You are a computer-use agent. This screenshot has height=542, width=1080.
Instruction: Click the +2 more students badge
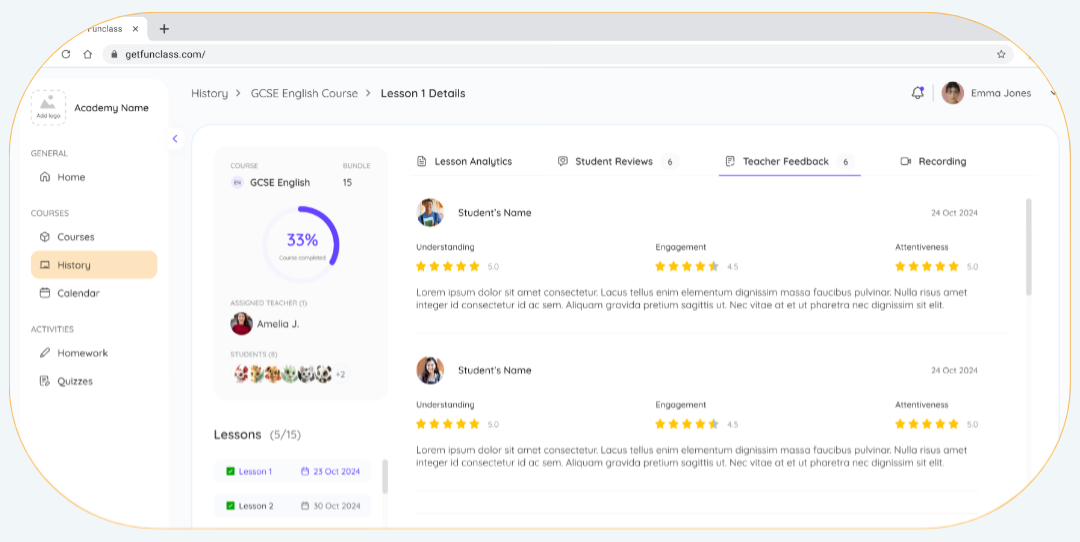tap(340, 375)
